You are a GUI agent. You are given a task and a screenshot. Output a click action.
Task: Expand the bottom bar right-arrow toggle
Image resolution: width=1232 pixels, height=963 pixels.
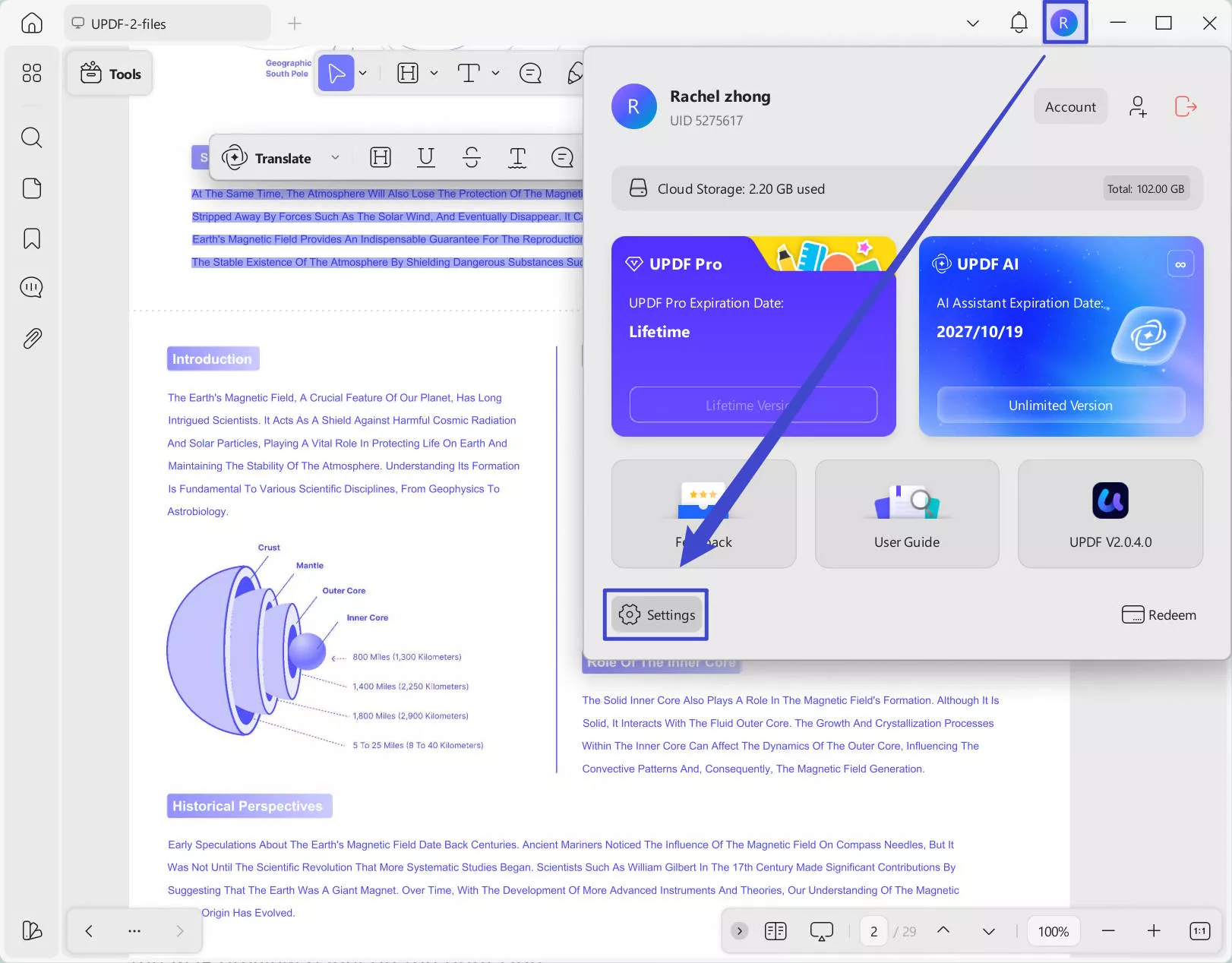pos(739,930)
